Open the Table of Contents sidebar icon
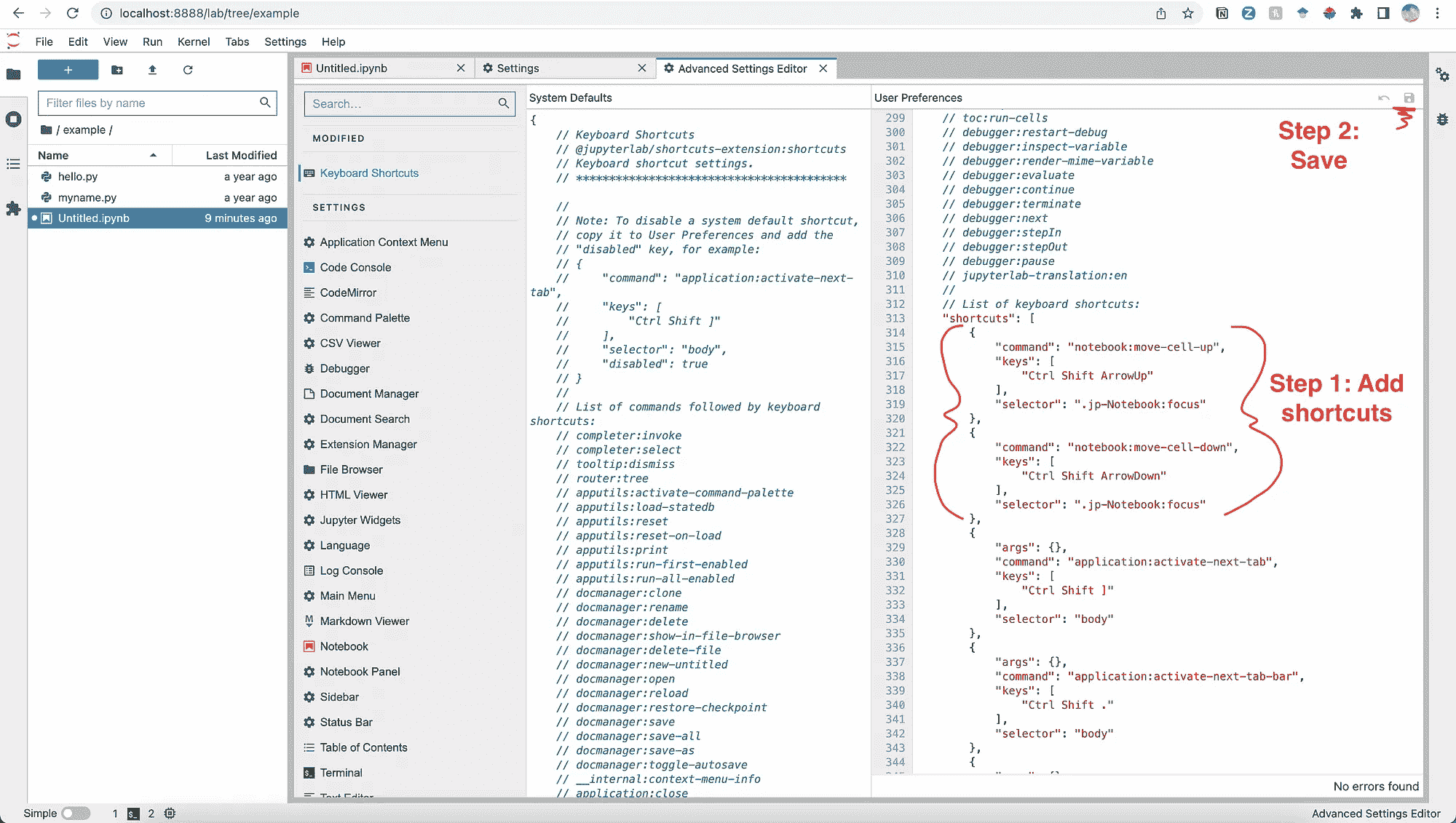Screen dimensions: 1456x823 [13, 164]
